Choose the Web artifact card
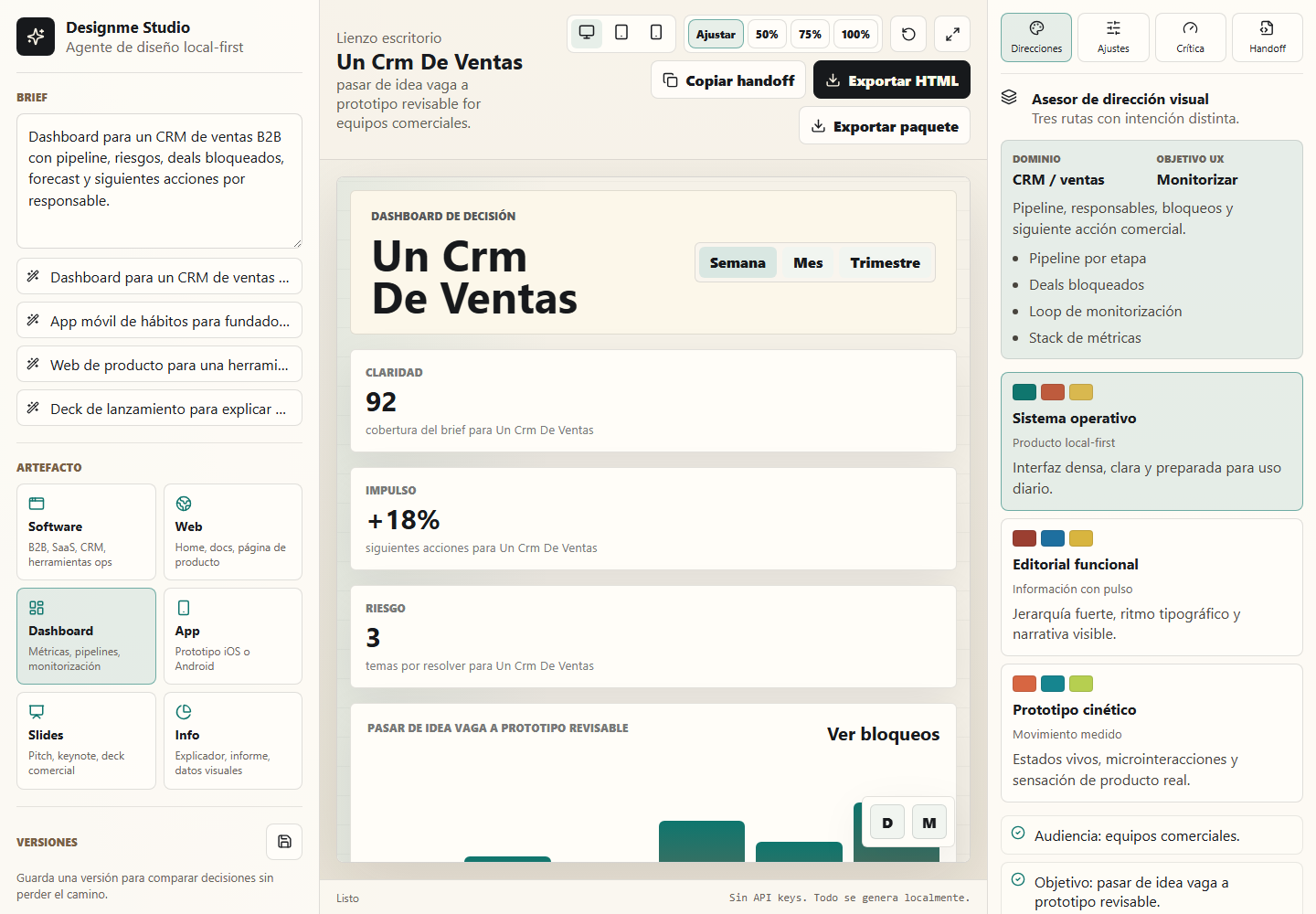The width and height of the screenshot is (1316, 914). click(233, 532)
